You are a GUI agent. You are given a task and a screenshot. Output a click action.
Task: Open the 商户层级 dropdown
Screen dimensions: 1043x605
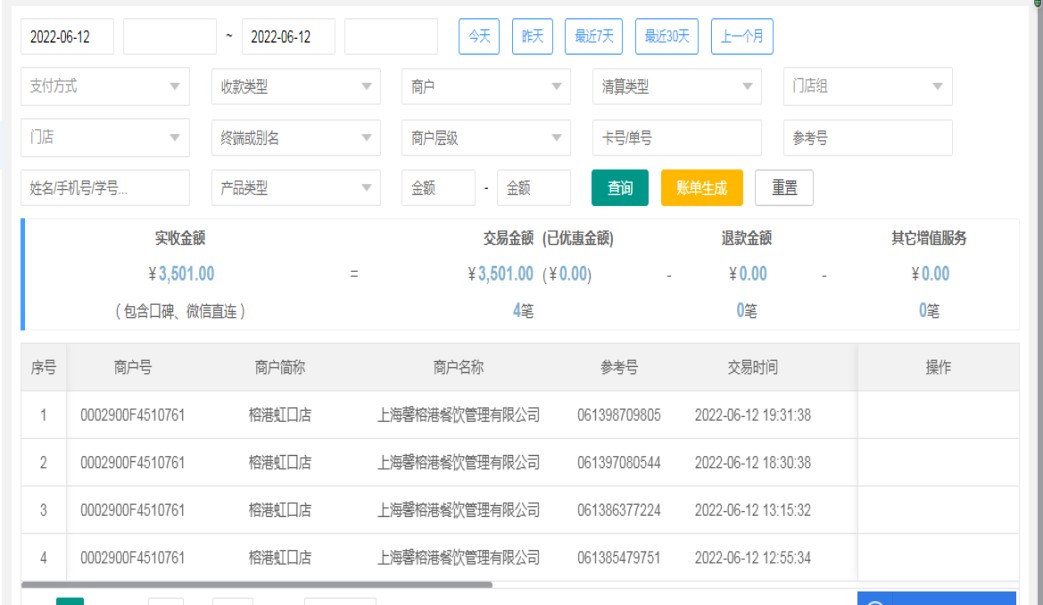486,139
